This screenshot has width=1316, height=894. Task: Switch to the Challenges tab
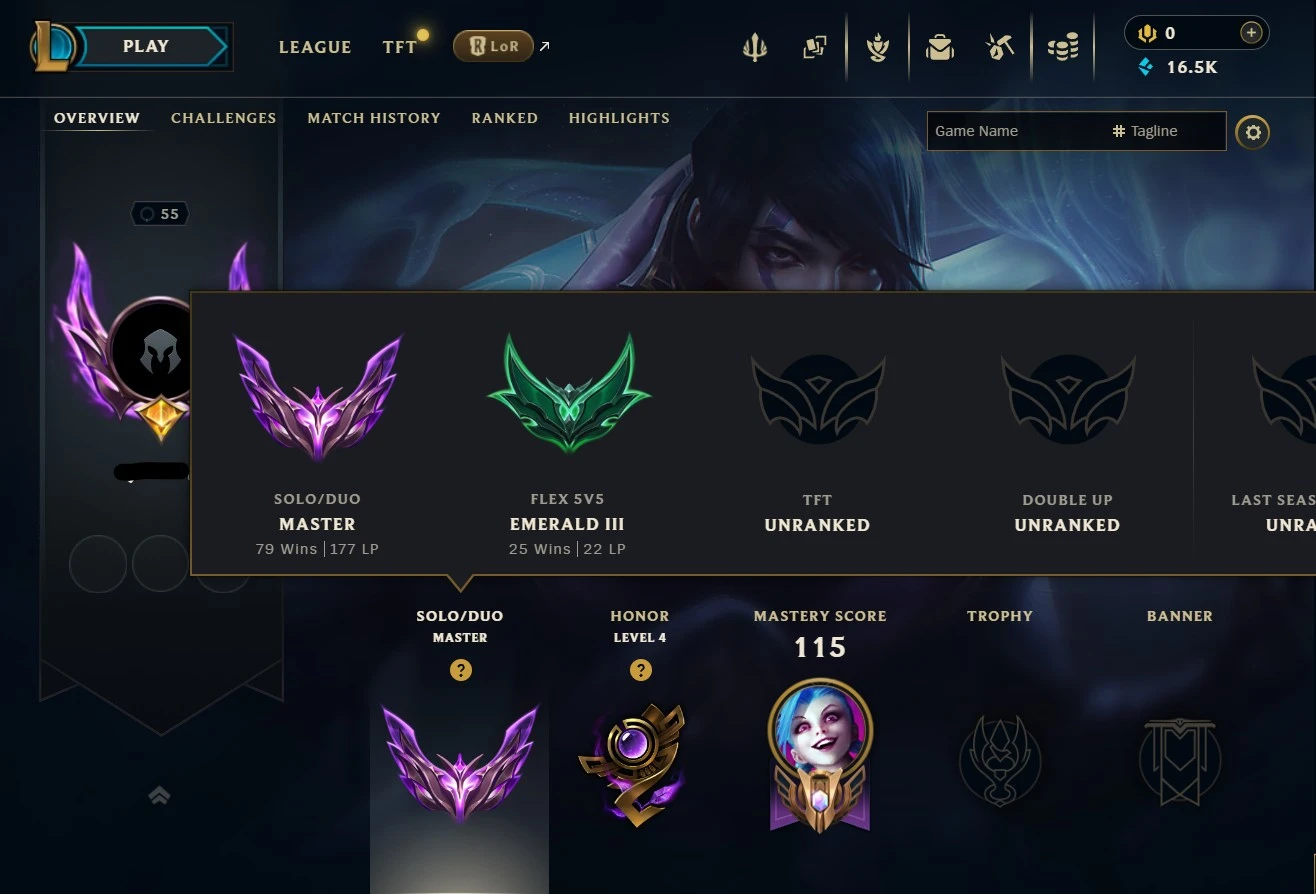tap(223, 118)
